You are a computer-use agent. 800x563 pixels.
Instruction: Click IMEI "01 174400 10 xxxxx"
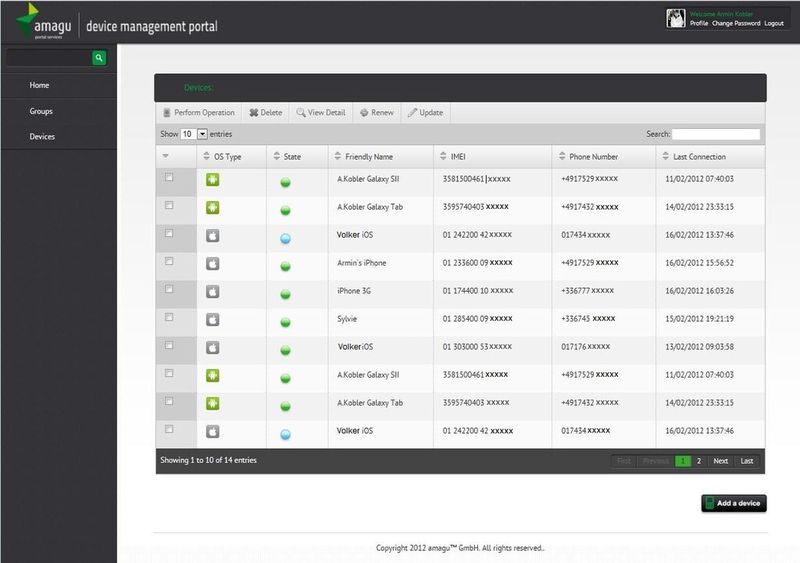point(478,291)
